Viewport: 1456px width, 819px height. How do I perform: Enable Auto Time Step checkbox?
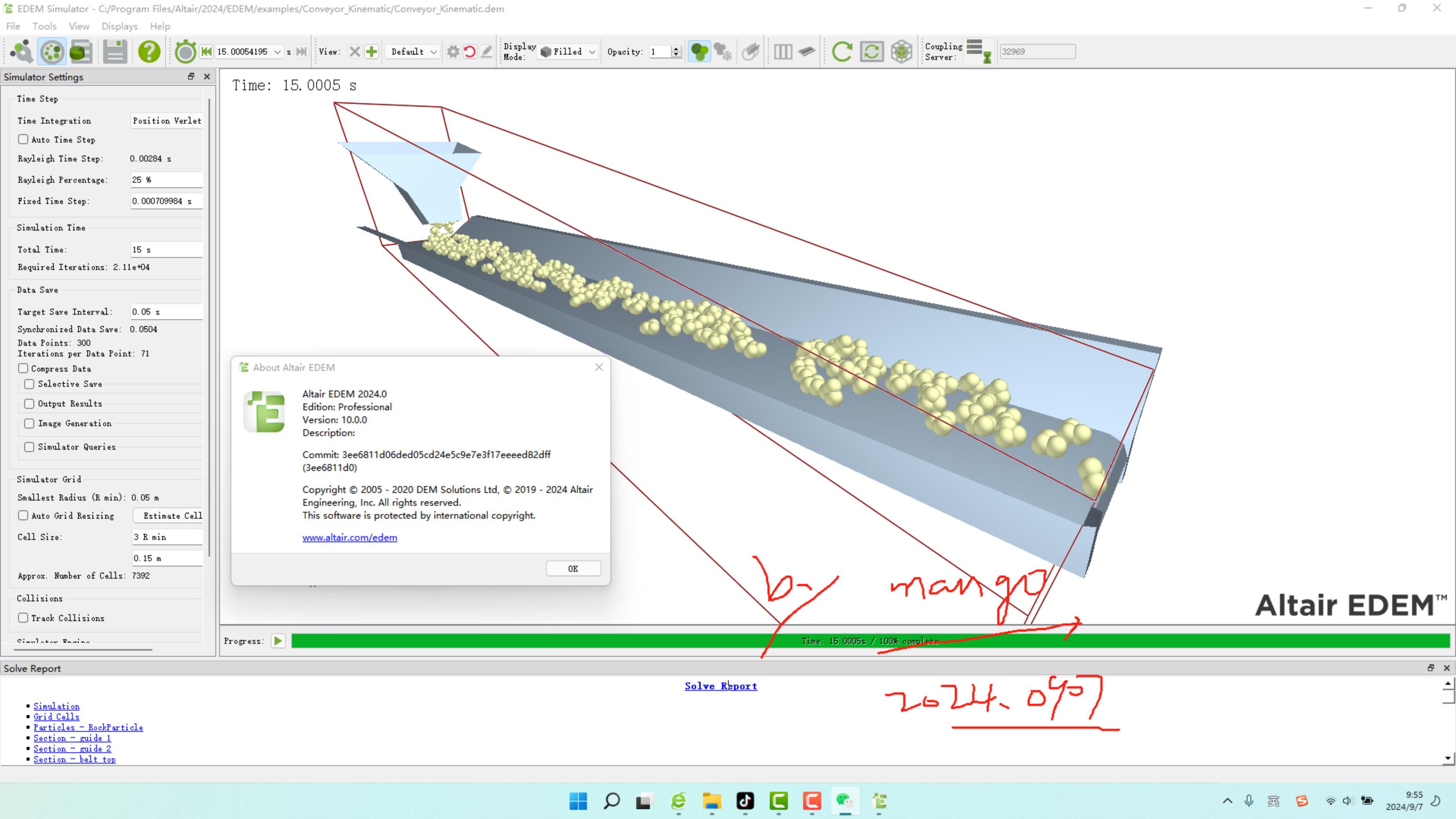coord(23,139)
